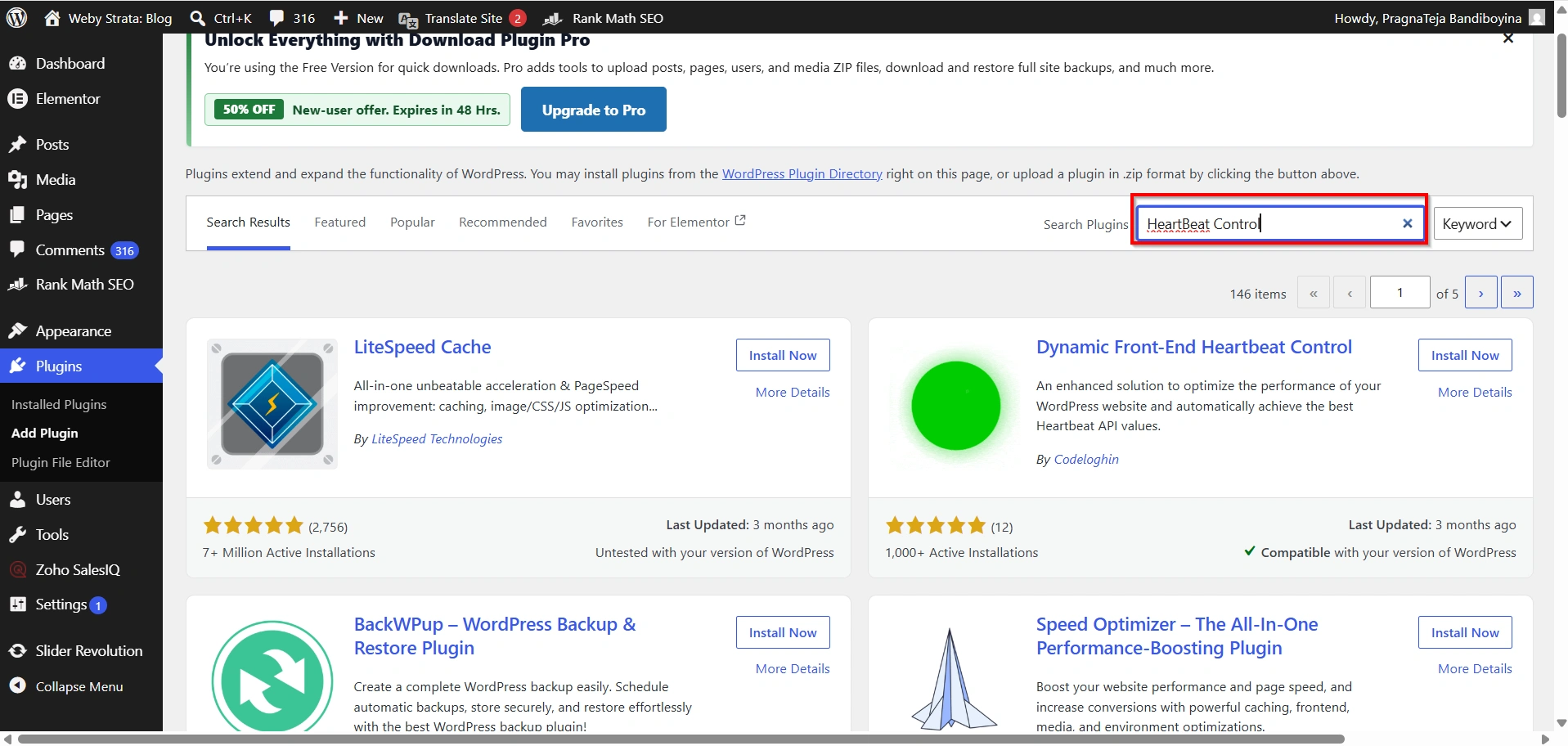View More Details for LiteSpeed Cache

(792, 392)
